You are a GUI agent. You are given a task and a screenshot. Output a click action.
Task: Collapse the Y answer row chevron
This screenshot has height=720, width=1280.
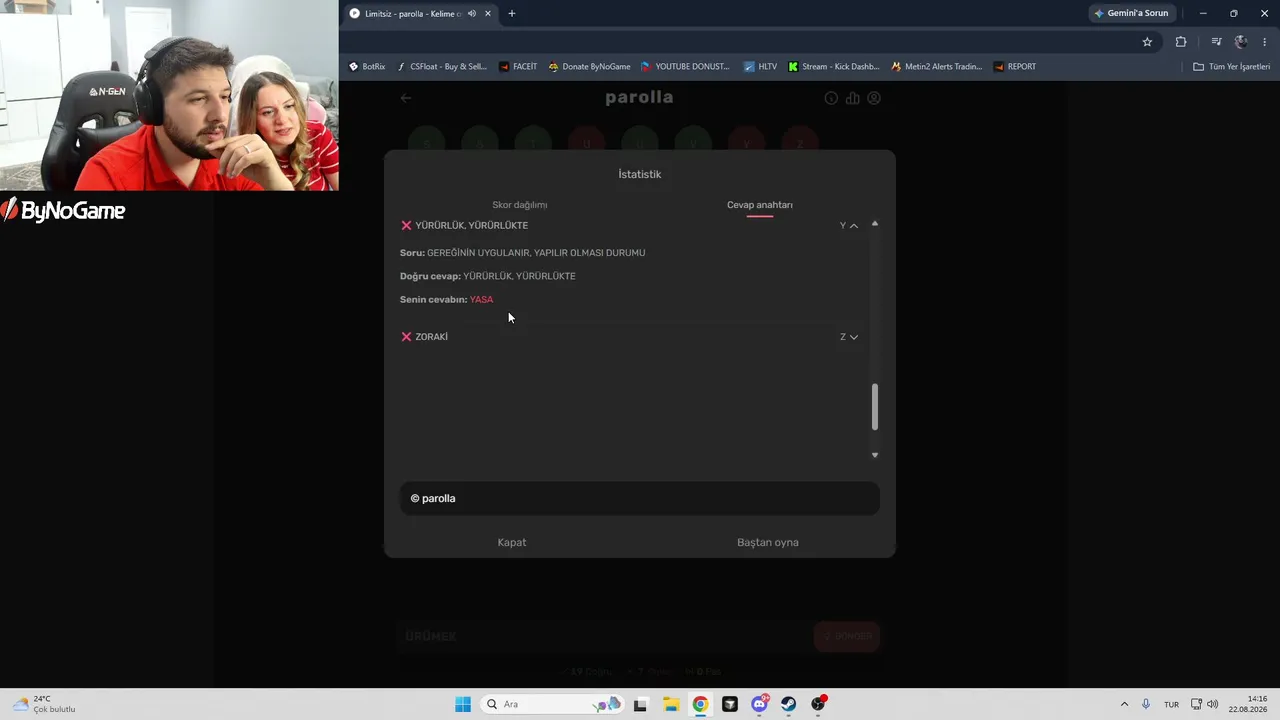coord(854,226)
